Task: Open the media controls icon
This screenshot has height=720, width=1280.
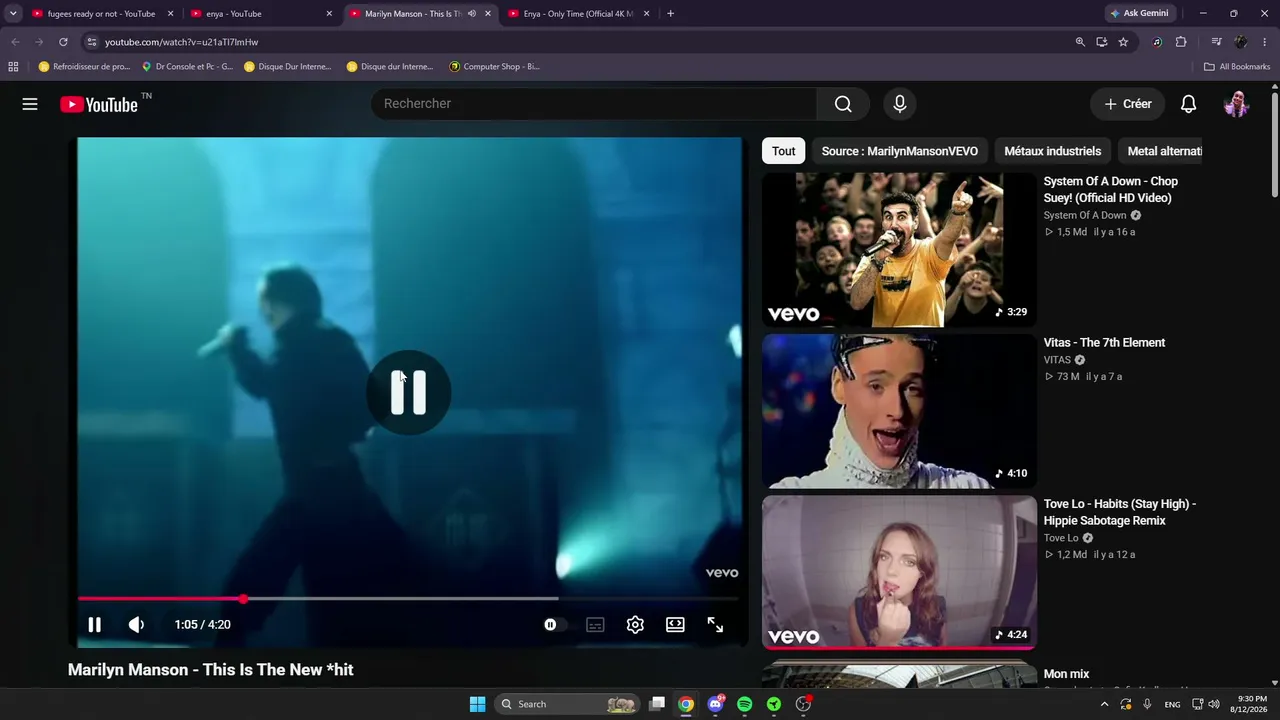Action: click(x=1216, y=42)
